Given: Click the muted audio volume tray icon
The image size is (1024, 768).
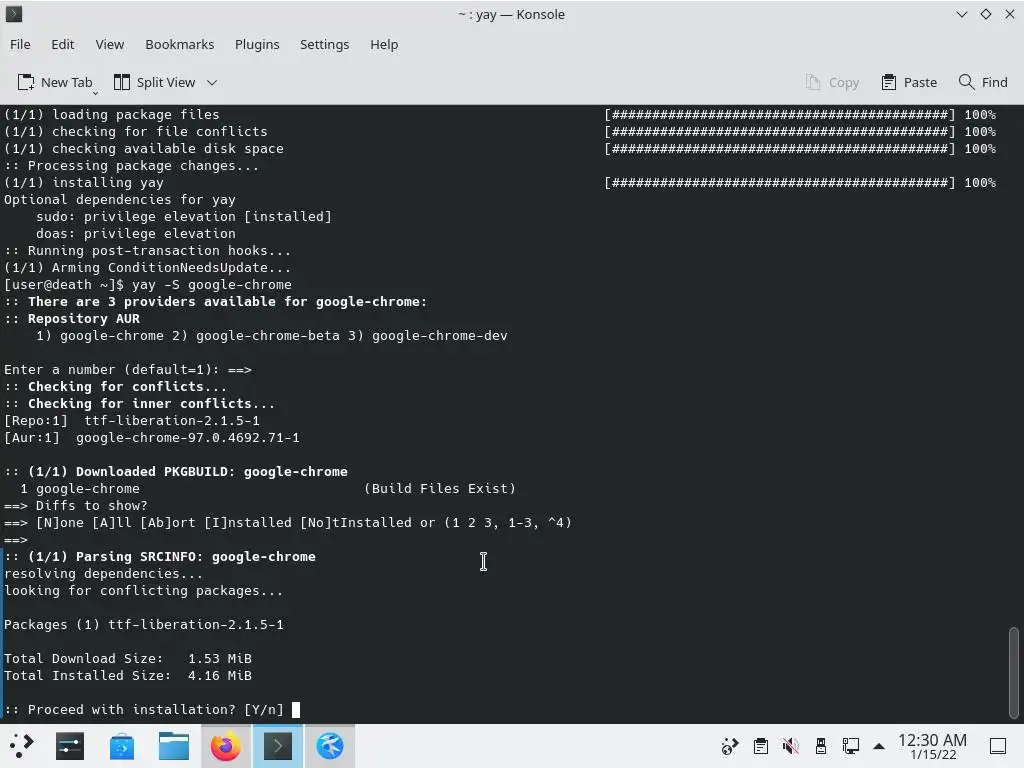Looking at the screenshot, I should point(791,746).
